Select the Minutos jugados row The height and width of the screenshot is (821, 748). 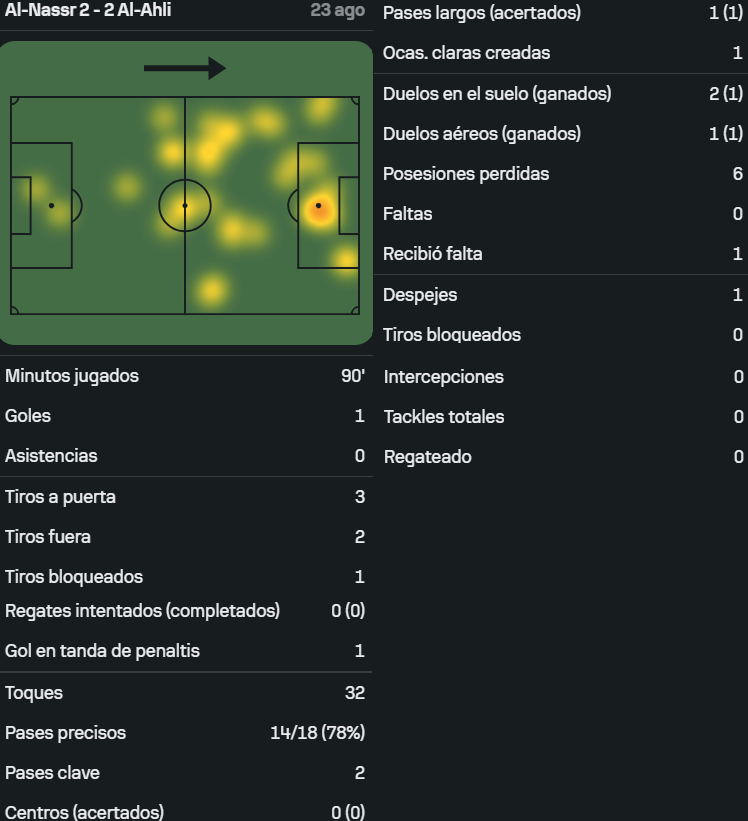point(186,376)
